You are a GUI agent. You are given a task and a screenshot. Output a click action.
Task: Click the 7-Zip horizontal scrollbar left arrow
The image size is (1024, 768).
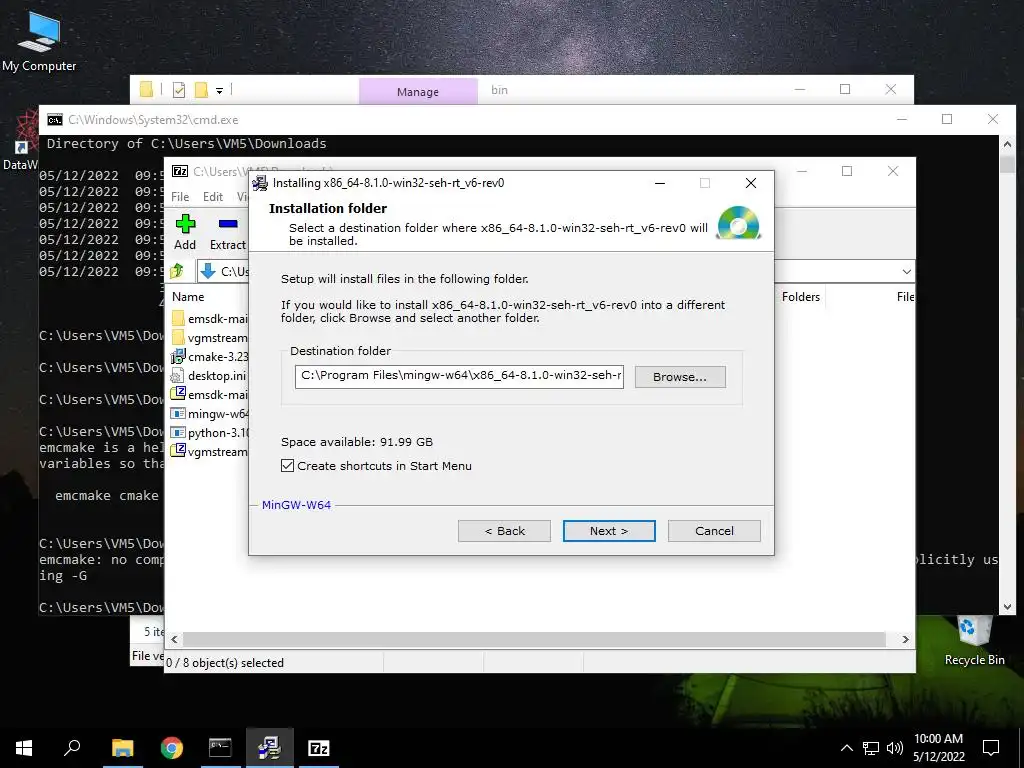[x=174, y=639]
